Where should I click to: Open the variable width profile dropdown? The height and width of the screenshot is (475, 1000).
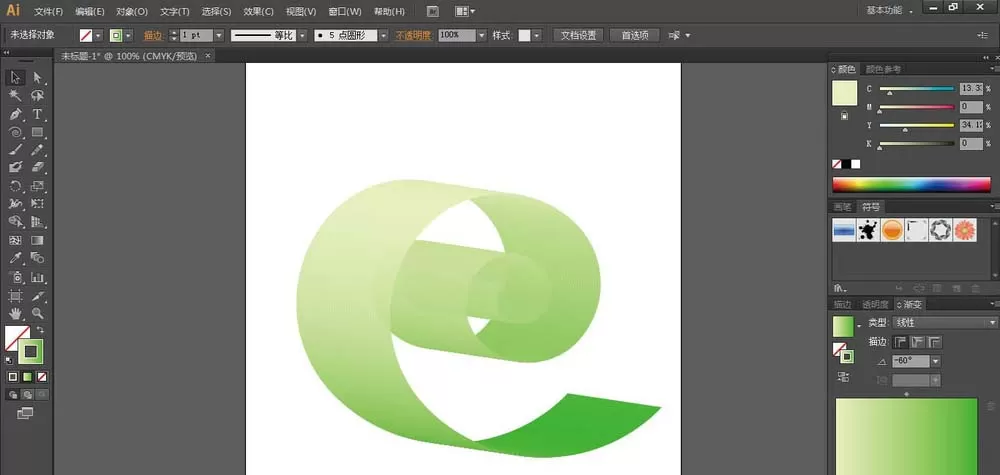(302, 36)
